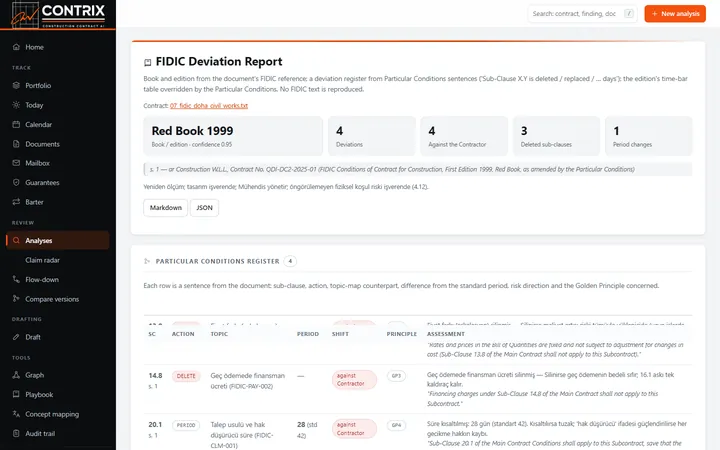Export report as Markdown
720x450 pixels.
[166, 208]
